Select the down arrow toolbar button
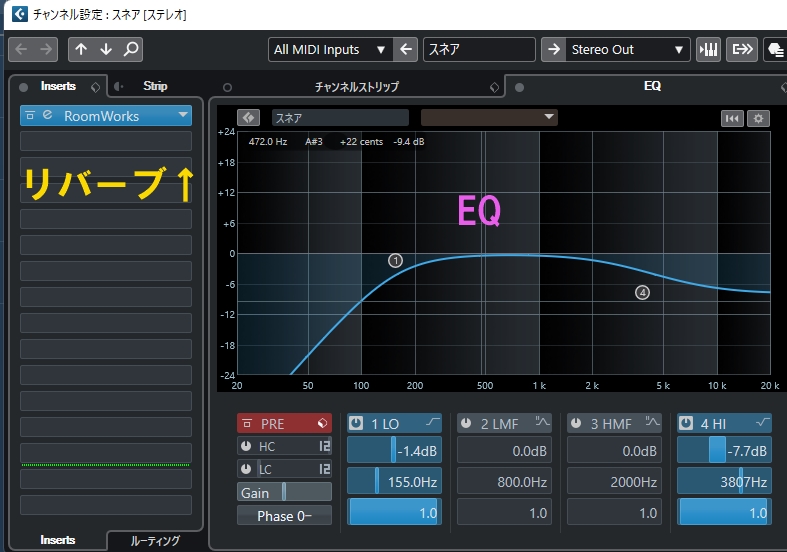This screenshot has height=552, width=787. [x=106, y=49]
